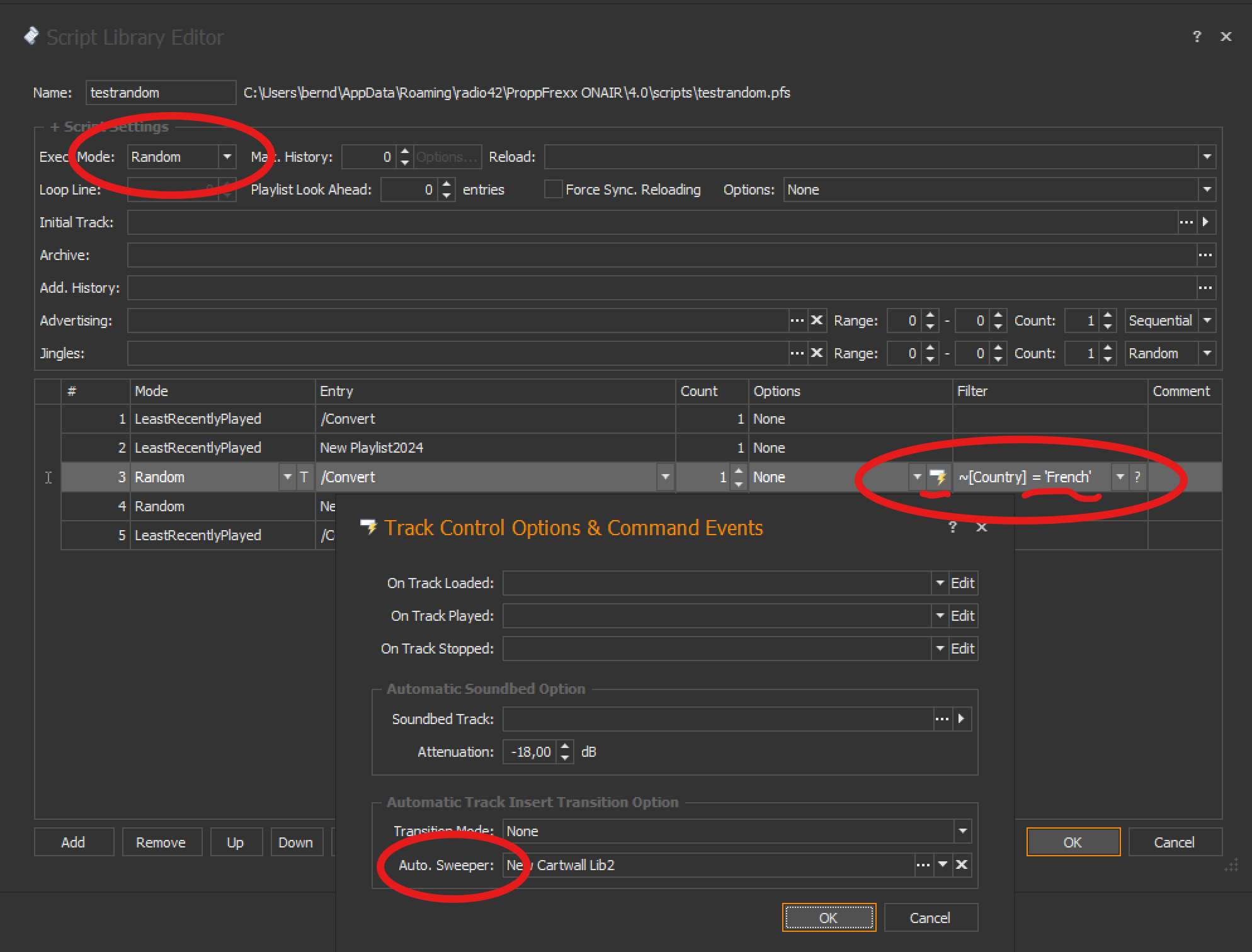This screenshot has height=952, width=1252.
Task: Adjust Max. History value stepper
Action: pos(405,157)
